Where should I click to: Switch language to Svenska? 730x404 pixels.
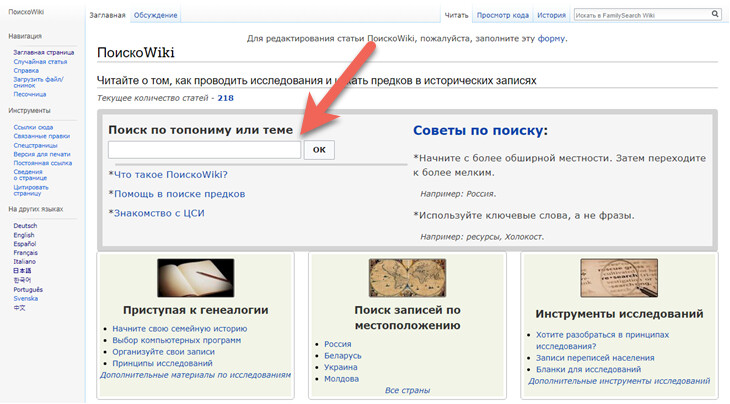tap(26, 298)
